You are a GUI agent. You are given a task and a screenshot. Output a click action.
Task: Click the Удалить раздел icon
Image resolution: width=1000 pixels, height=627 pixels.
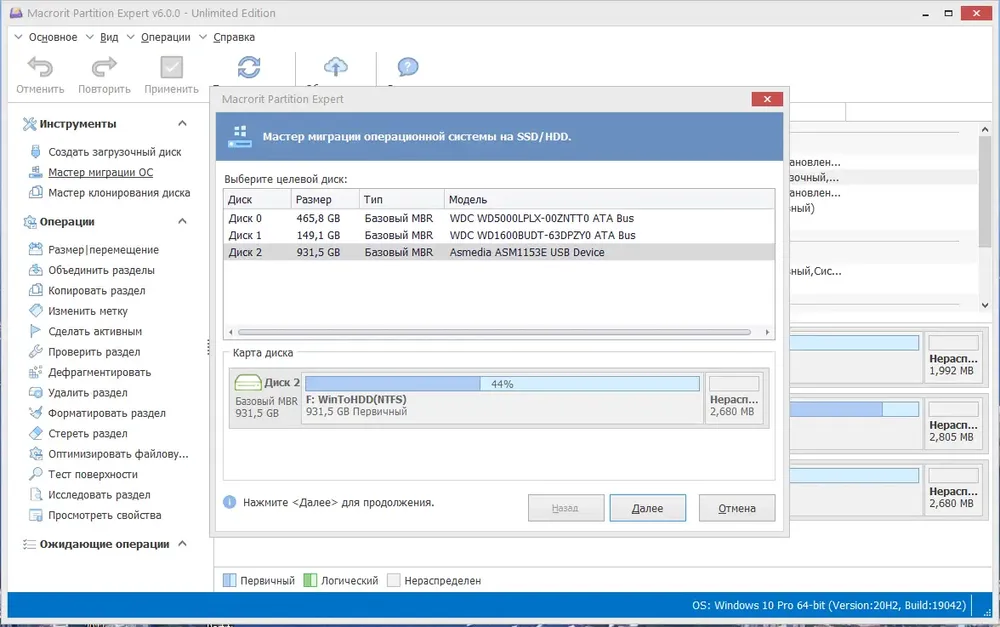pyautogui.click(x=36, y=392)
